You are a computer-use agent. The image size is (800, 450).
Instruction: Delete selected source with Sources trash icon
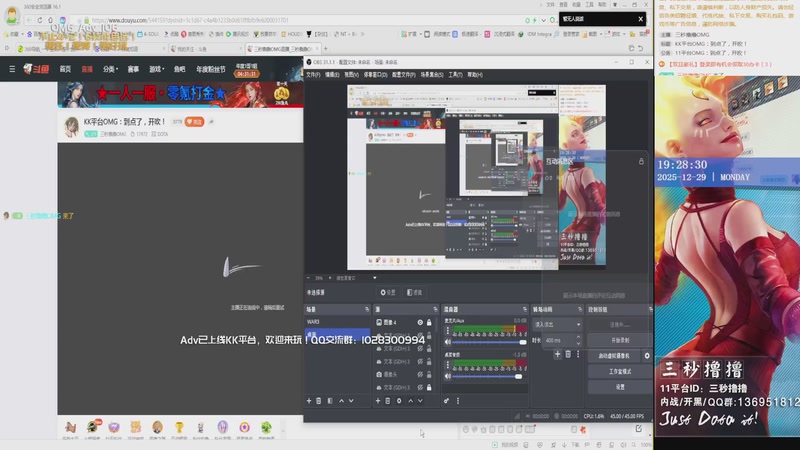[388, 401]
